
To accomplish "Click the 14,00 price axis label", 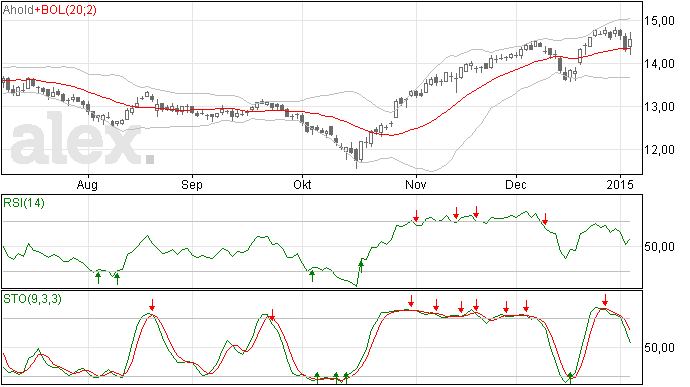I will click(x=659, y=64).
